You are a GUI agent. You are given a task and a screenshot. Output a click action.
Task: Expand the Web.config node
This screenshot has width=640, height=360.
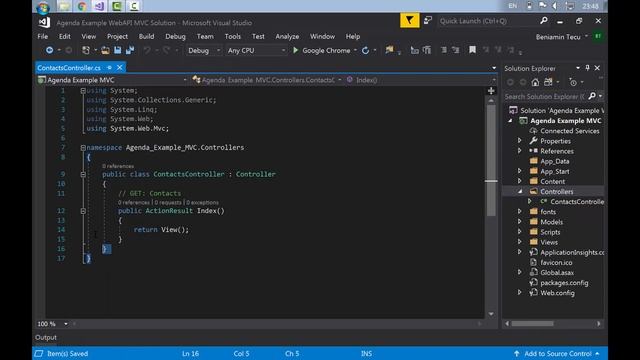[x=520, y=292]
